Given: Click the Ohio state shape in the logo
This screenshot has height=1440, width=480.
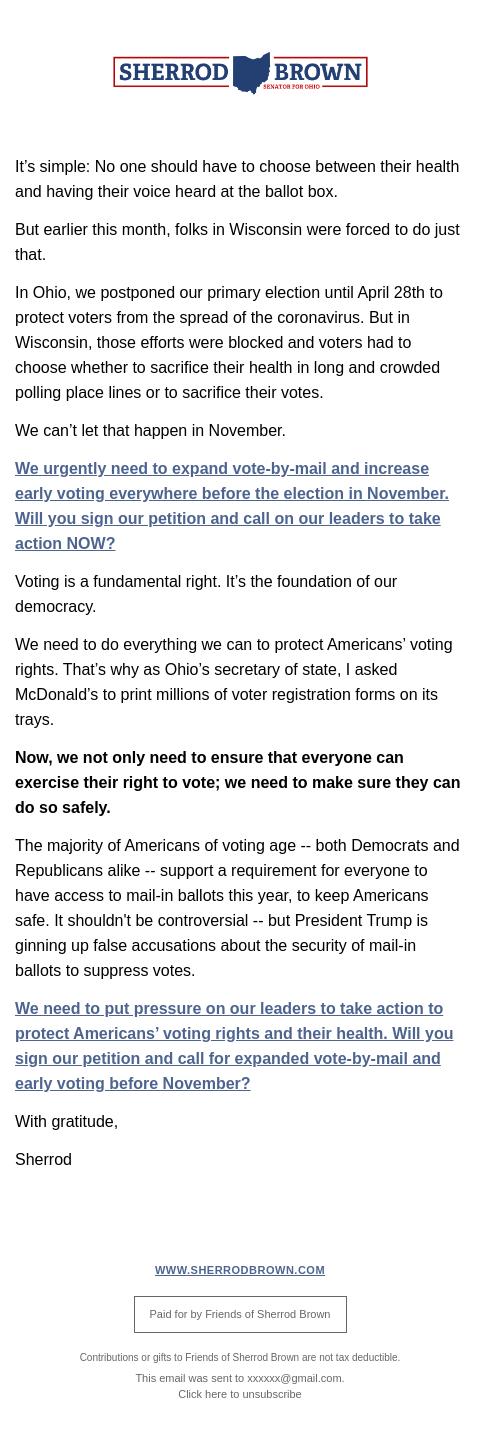Looking at the screenshot, I should [x=251, y=72].
